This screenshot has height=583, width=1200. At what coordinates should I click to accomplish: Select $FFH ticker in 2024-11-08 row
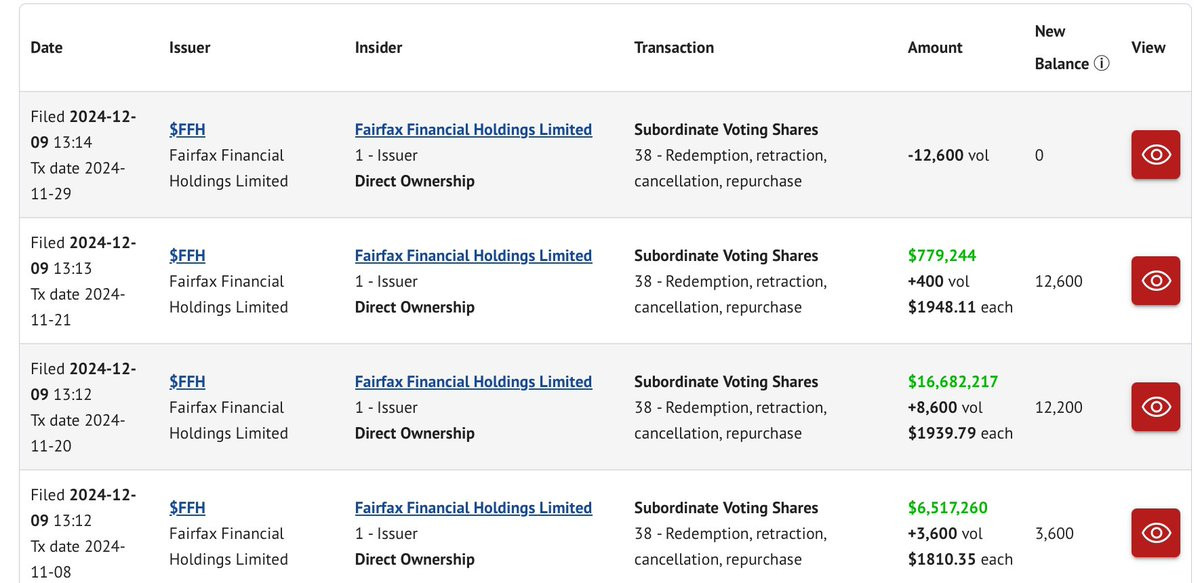pyautogui.click(x=187, y=507)
